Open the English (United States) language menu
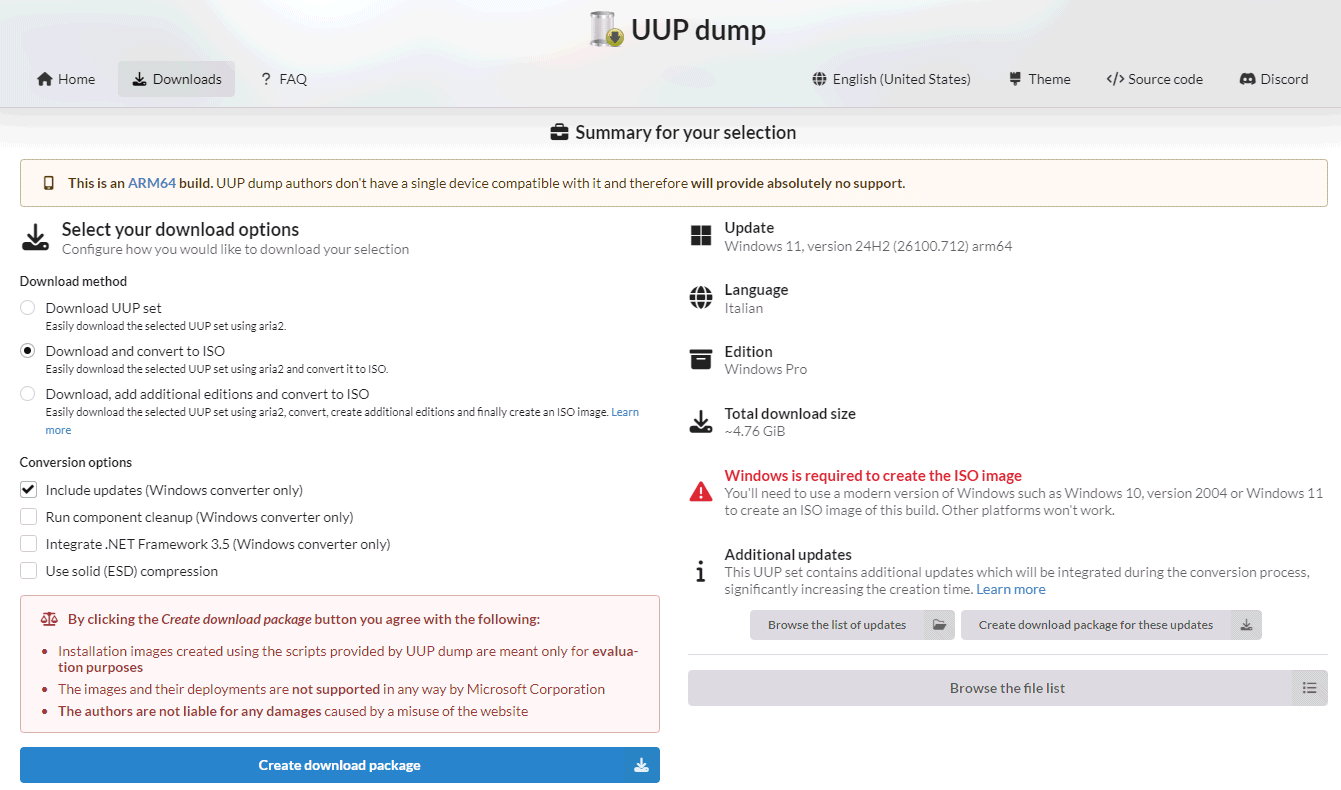This screenshot has width=1341, height=790. coord(901,79)
